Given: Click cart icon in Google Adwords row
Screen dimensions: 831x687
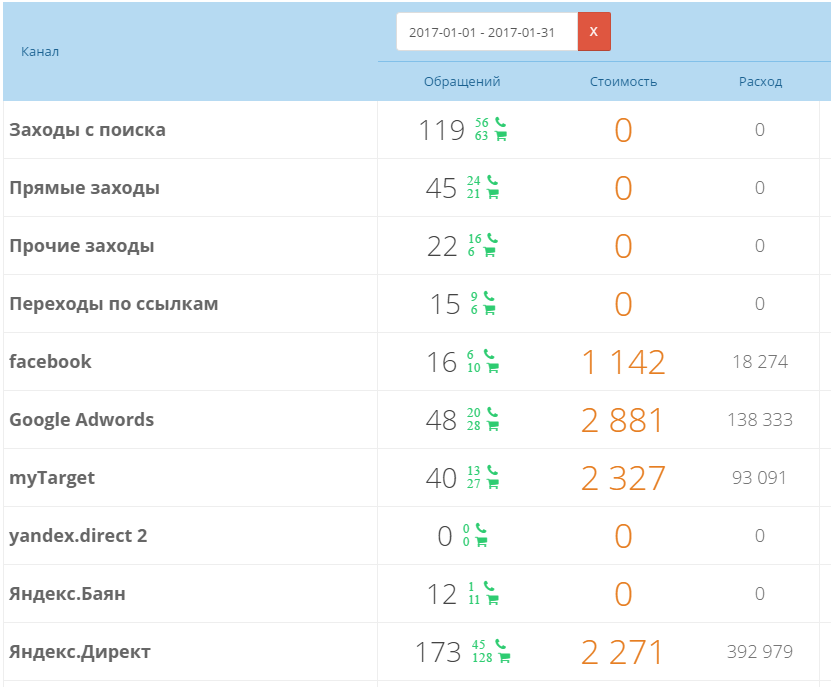Looking at the screenshot, I should pyautogui.click(x=492, y=426).
